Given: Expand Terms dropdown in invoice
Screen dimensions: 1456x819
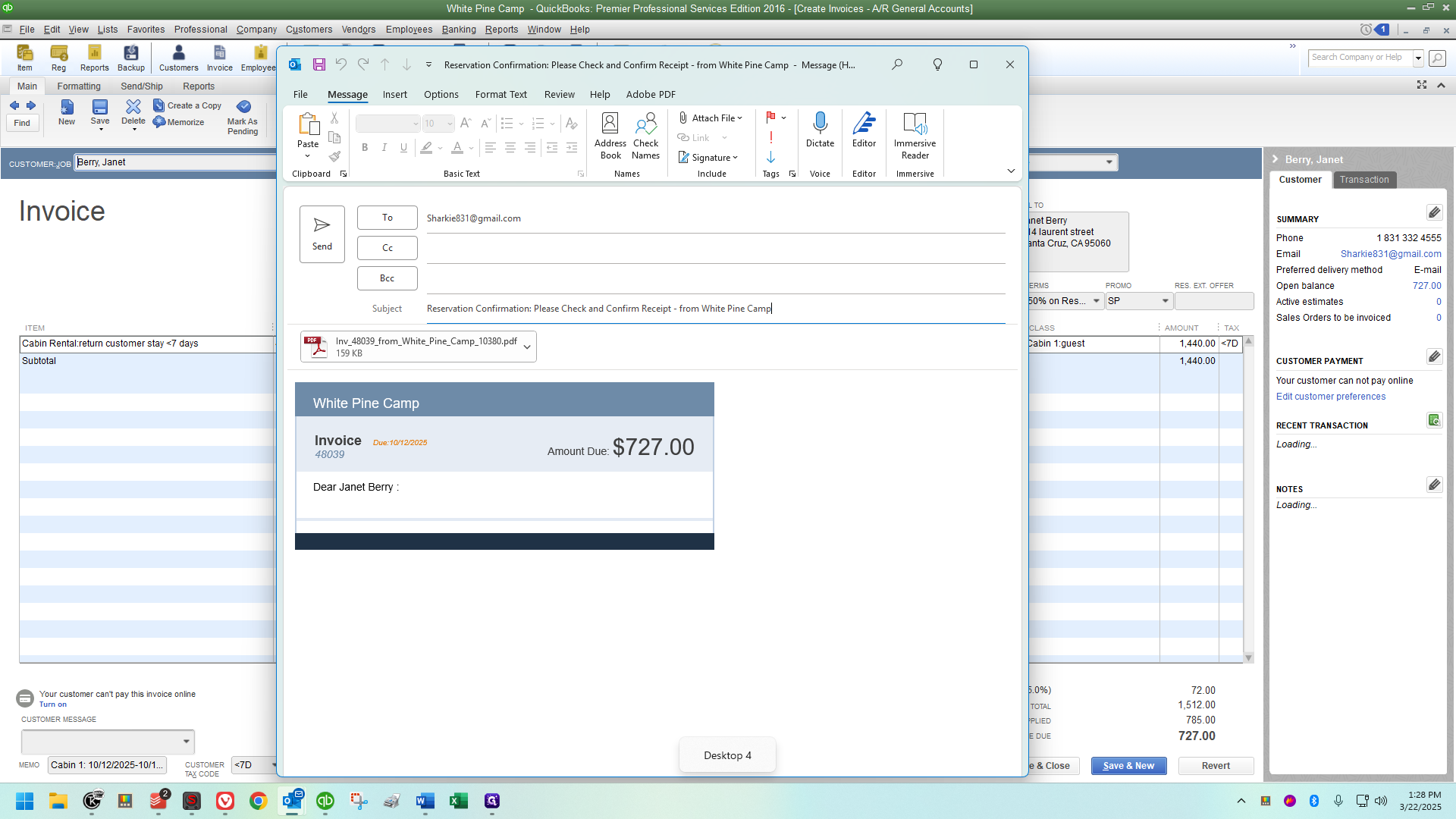Looking at the screenshot, I should point(1096,301).
